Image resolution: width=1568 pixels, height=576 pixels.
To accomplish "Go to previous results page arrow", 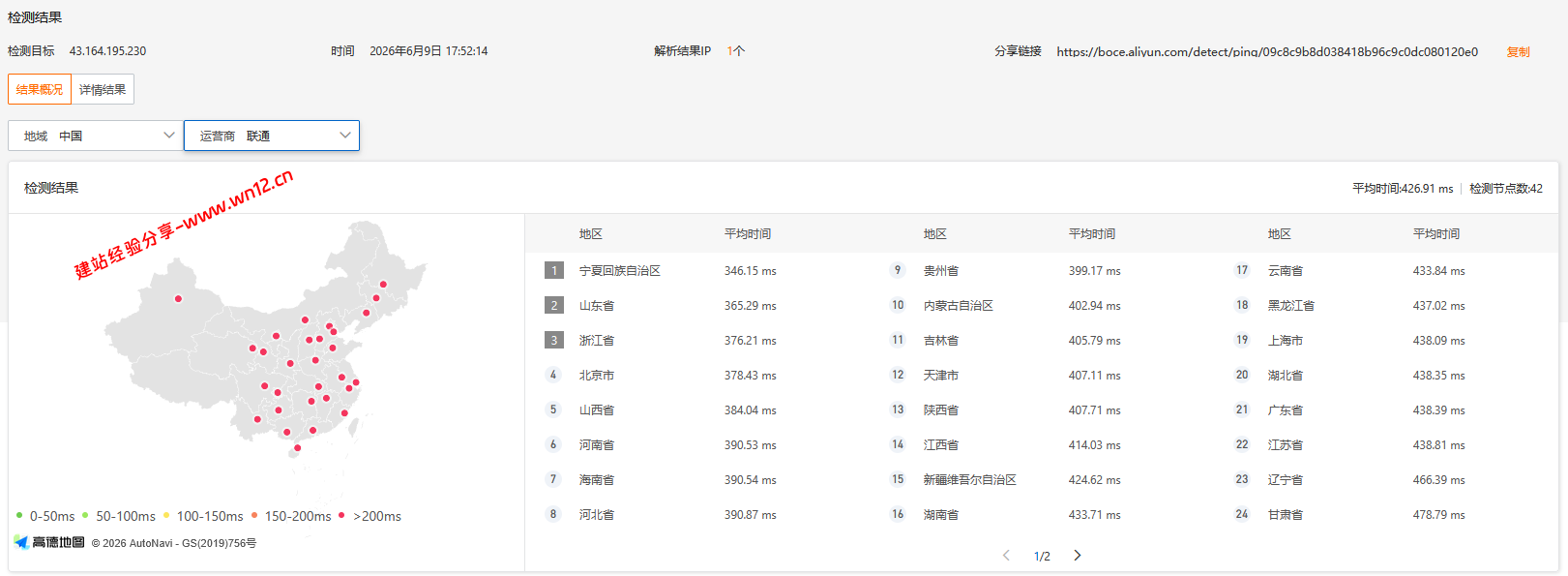I will 1006,556.
